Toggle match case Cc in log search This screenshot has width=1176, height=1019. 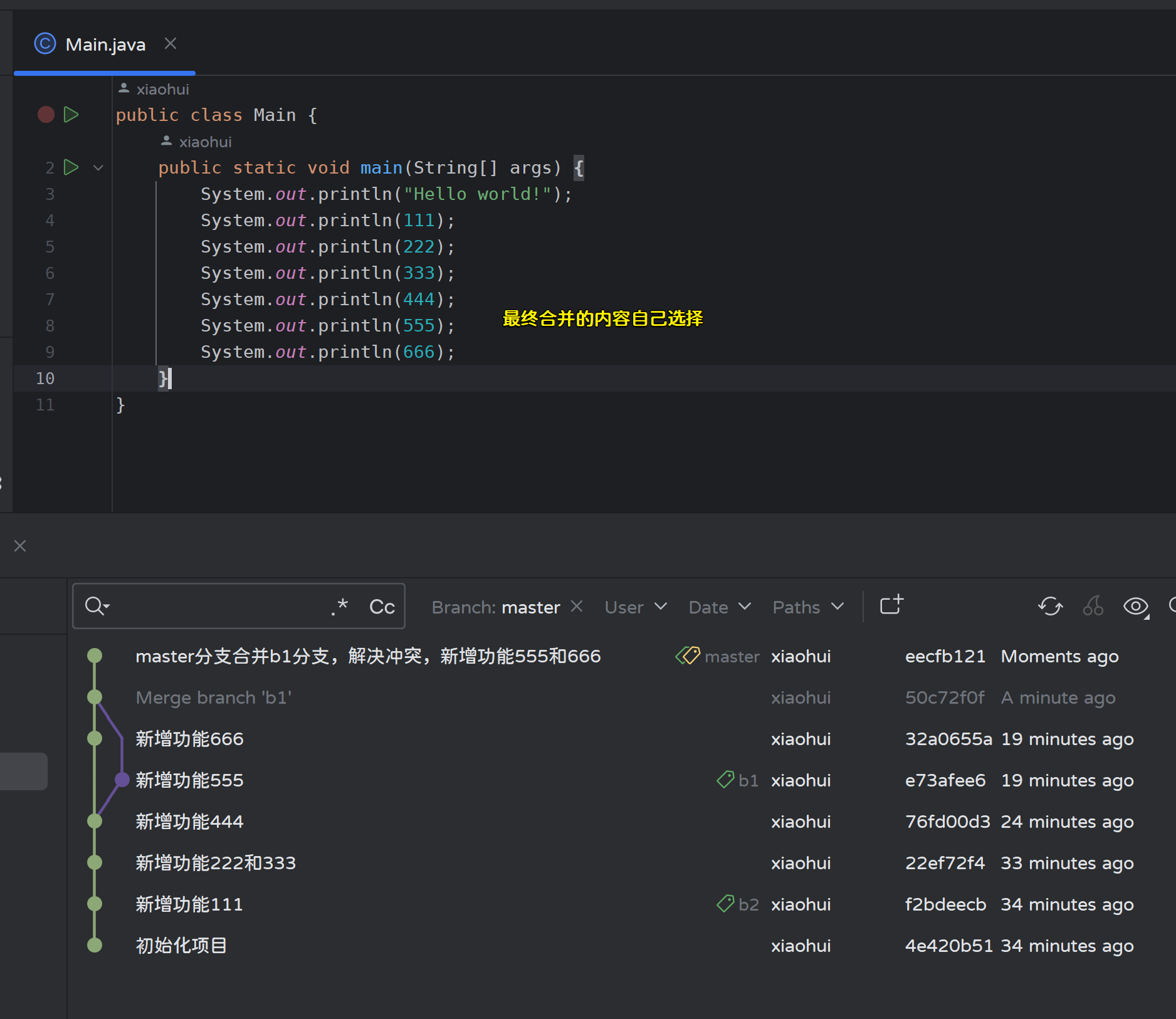click(382, 607)
